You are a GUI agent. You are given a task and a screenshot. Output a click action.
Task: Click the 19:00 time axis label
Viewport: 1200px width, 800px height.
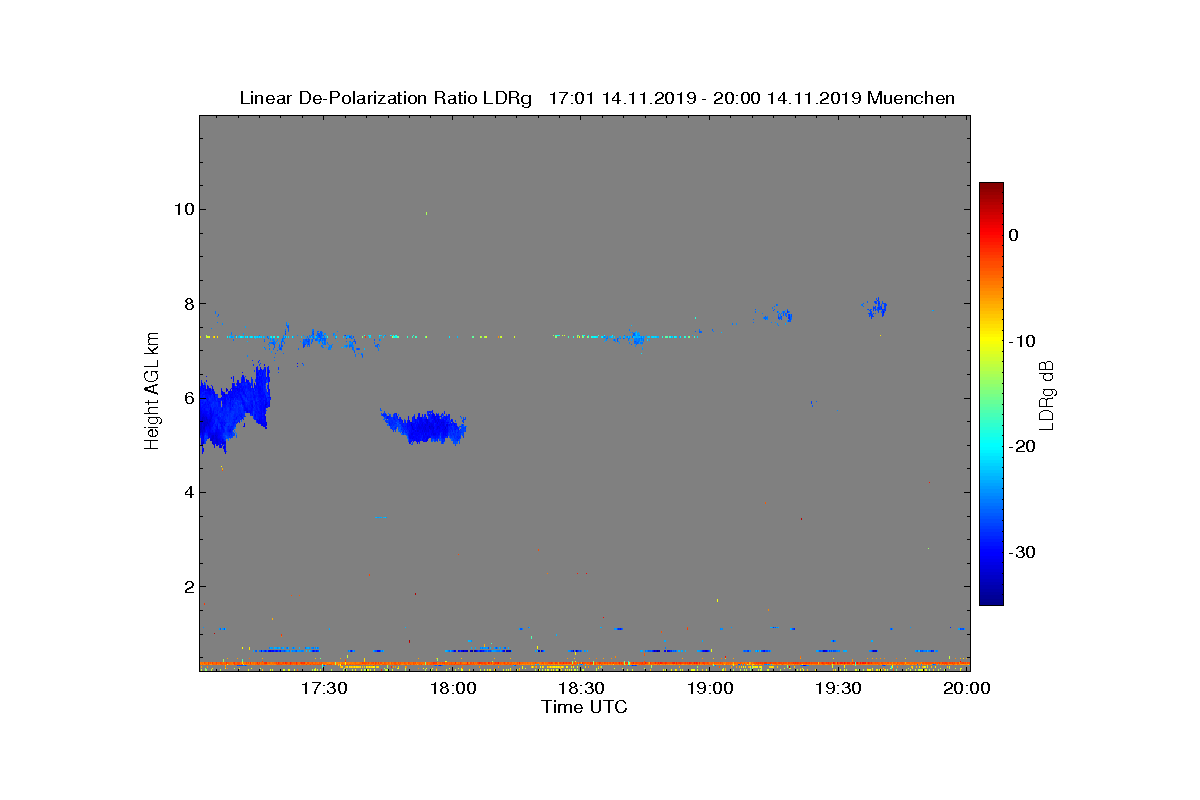710,689
